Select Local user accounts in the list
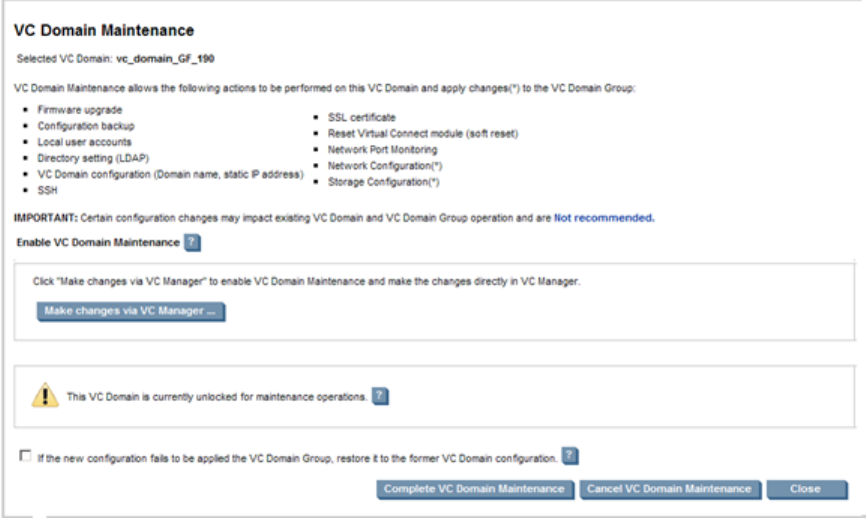This screenshot has width=866, height=518. pos(84,142)
